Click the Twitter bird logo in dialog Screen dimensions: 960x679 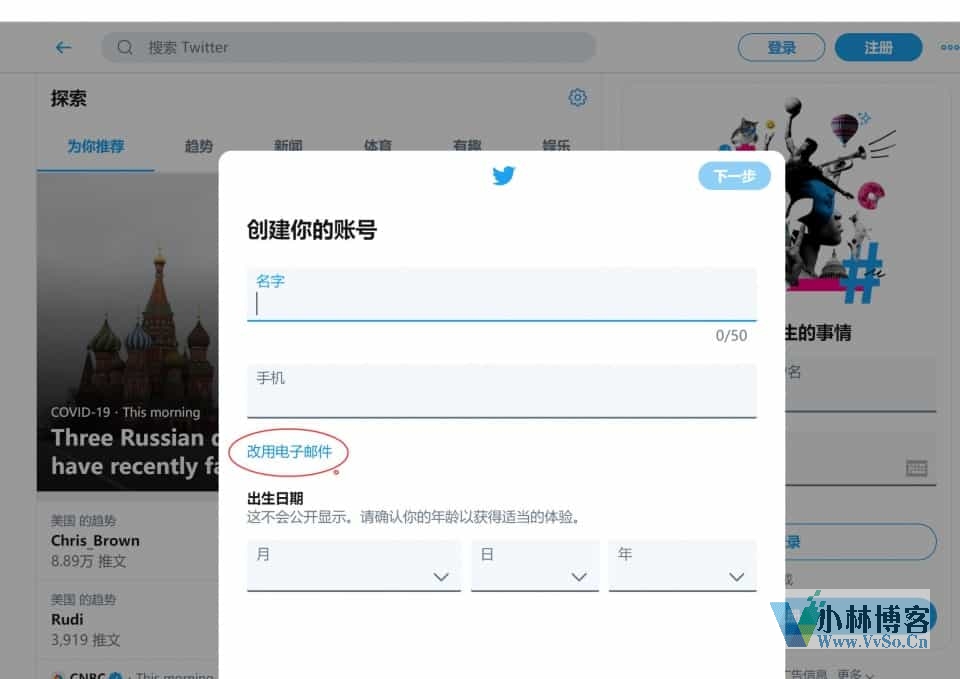coord(503,176)
